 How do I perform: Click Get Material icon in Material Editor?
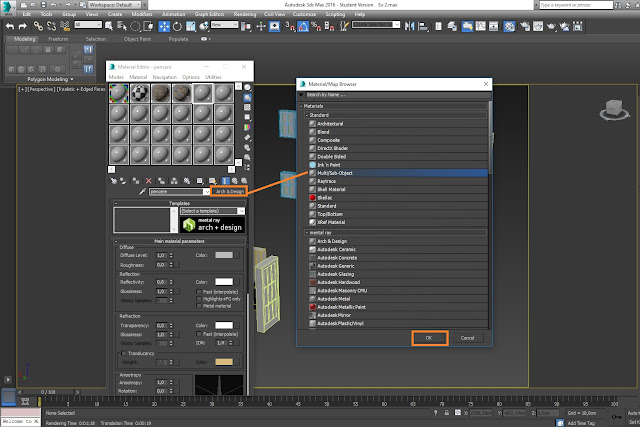[113, 180]
